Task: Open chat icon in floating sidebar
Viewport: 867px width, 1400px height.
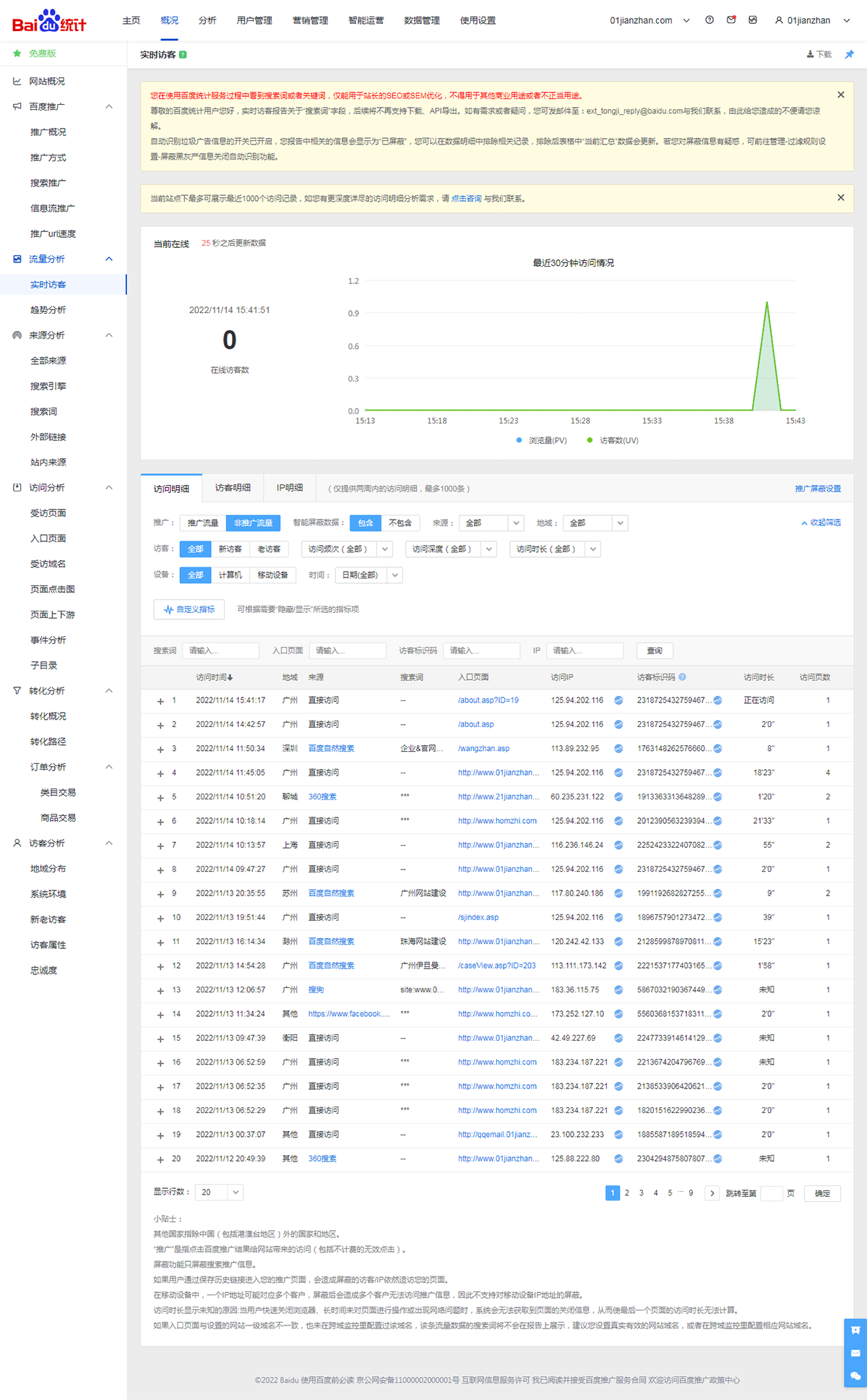Action: (x=855, y=1376)
